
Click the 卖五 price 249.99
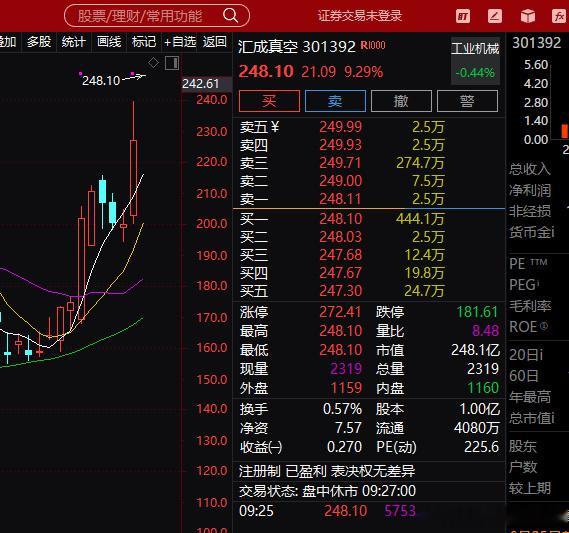[340, 127]
